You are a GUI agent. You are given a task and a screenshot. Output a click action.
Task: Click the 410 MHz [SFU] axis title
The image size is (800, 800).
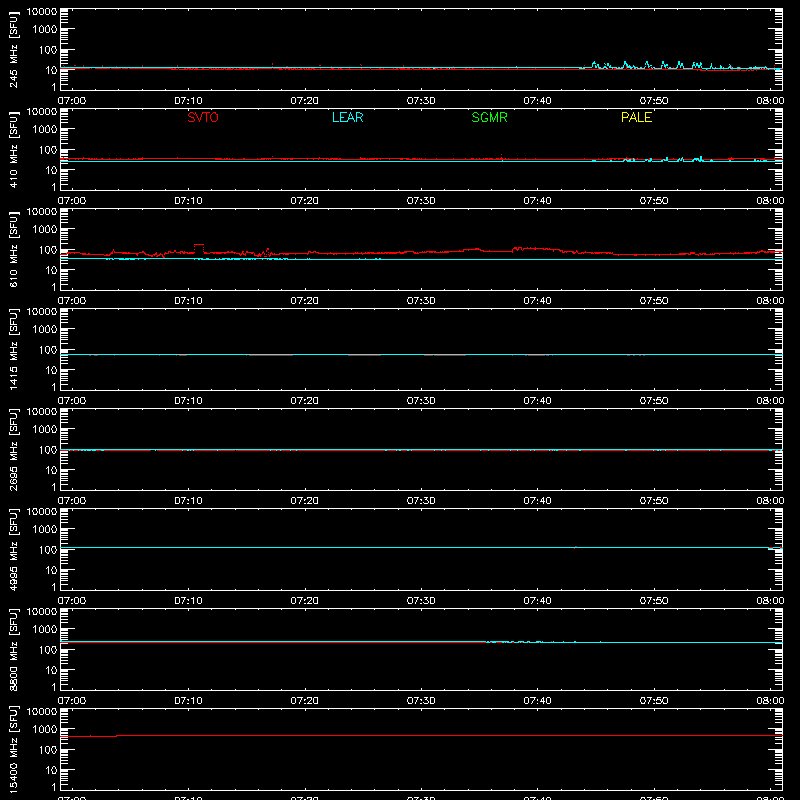(13, 149)
